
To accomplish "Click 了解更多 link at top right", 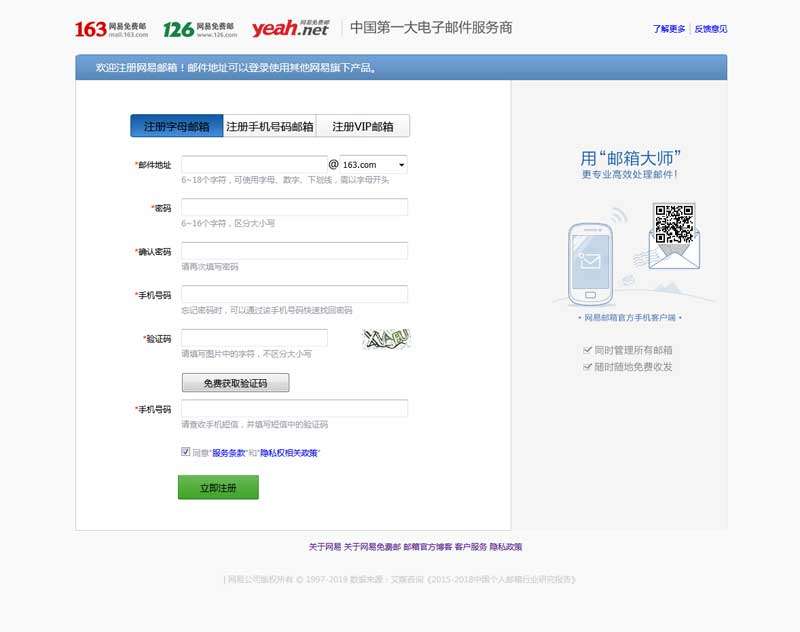I will (x=669, y=29).
